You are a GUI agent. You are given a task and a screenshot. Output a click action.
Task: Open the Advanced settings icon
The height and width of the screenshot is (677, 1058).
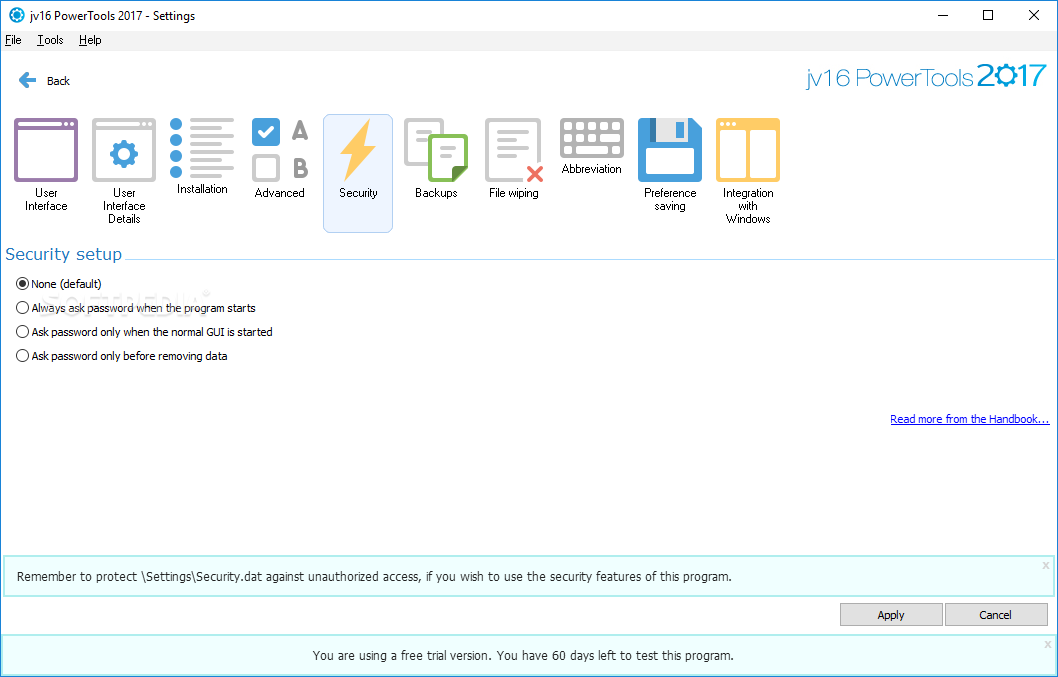click(280, 150)
